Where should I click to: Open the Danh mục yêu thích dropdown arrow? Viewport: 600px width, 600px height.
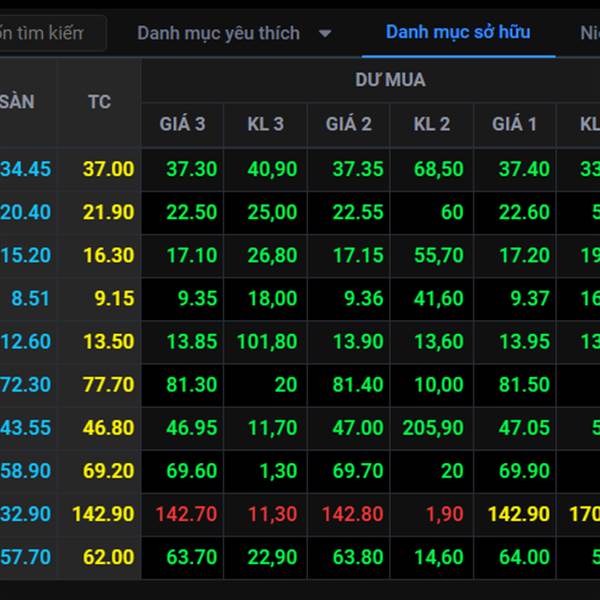324,34
